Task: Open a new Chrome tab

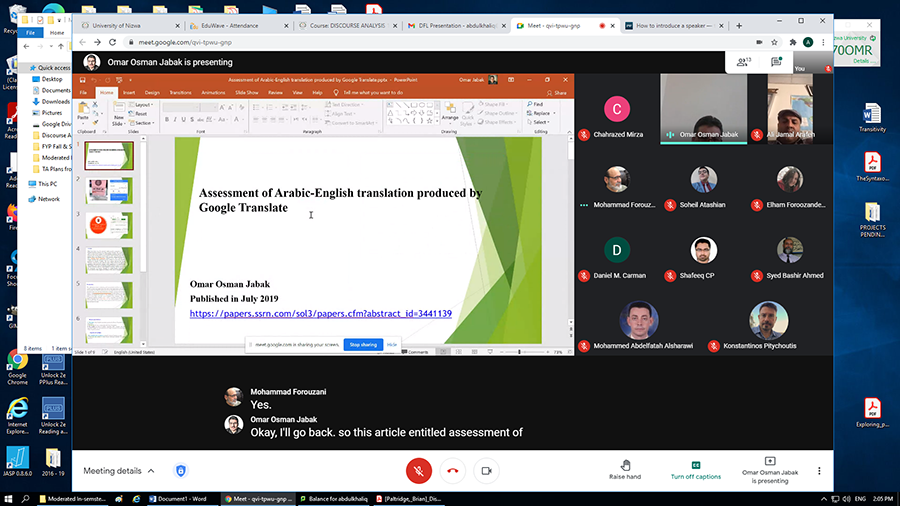Action: tap(739, 26)
